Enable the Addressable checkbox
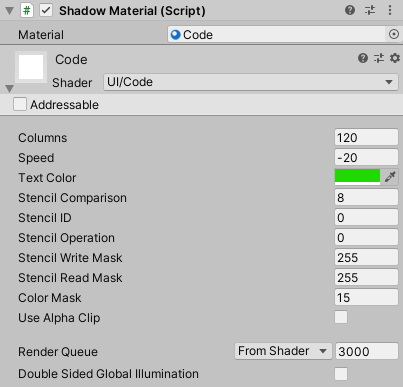 point(20,104)
